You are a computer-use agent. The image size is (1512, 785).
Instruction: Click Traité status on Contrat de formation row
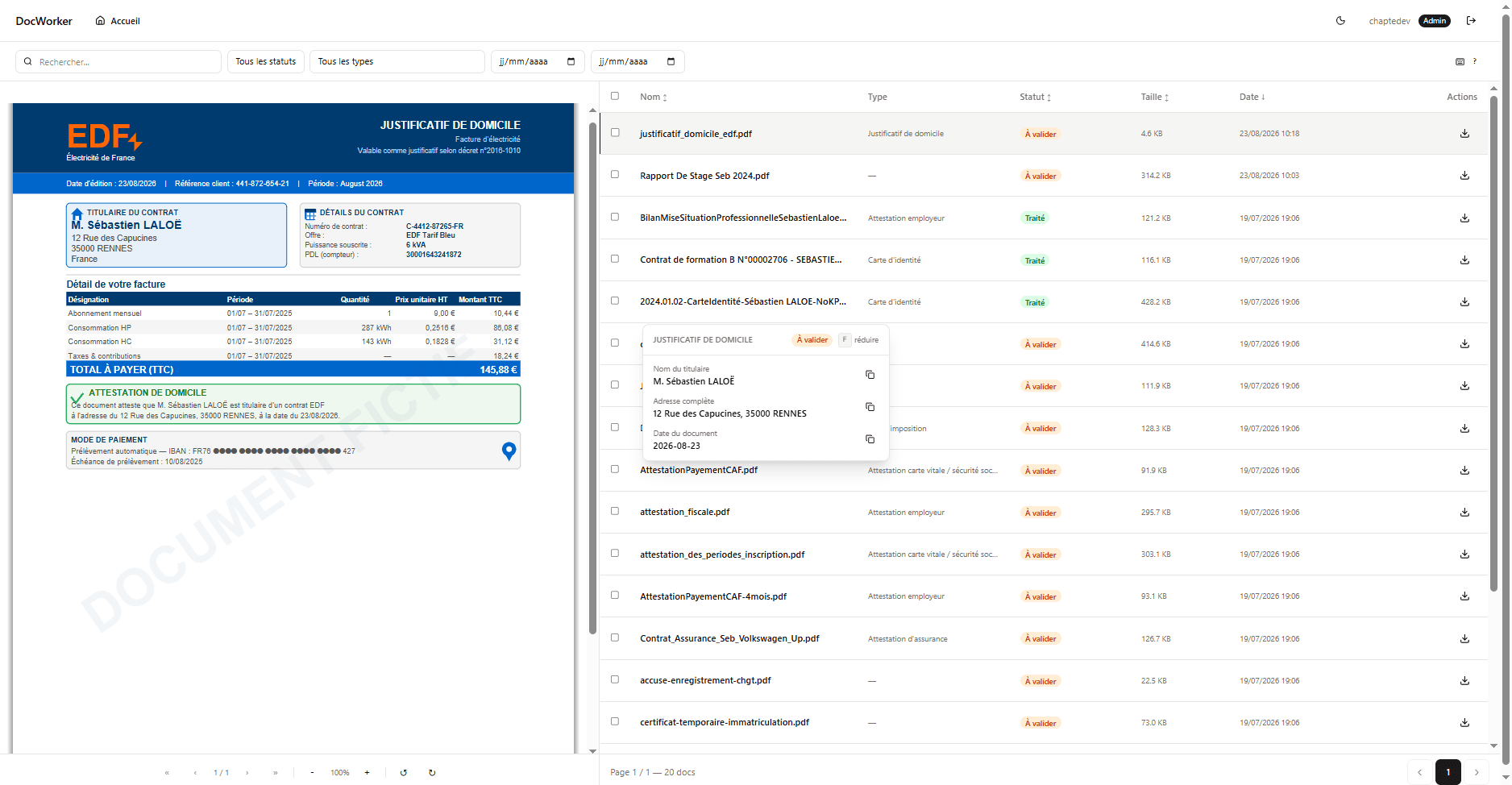1035,260
